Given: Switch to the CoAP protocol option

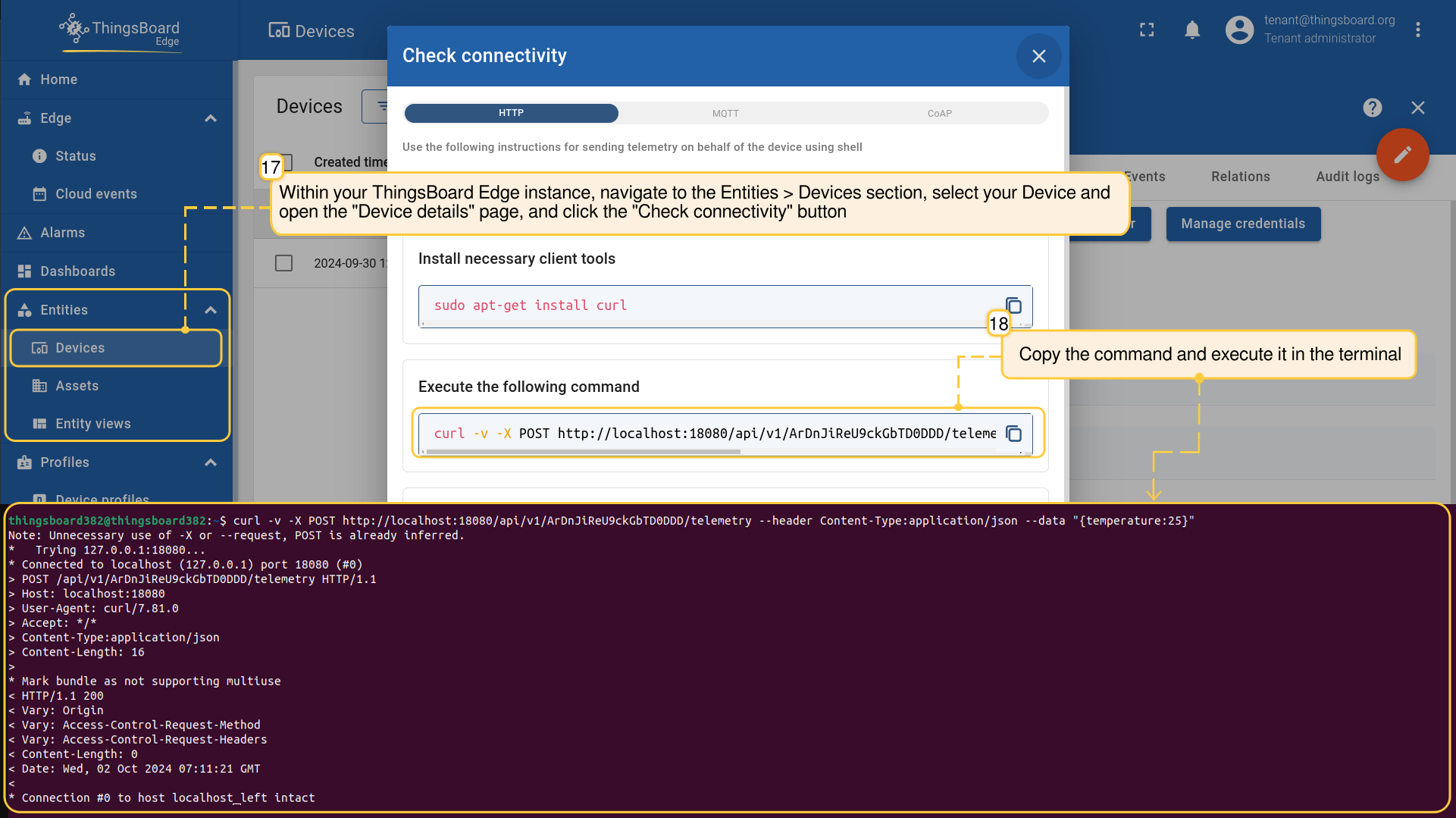Looking at the screenshot, I should point(939,113).
